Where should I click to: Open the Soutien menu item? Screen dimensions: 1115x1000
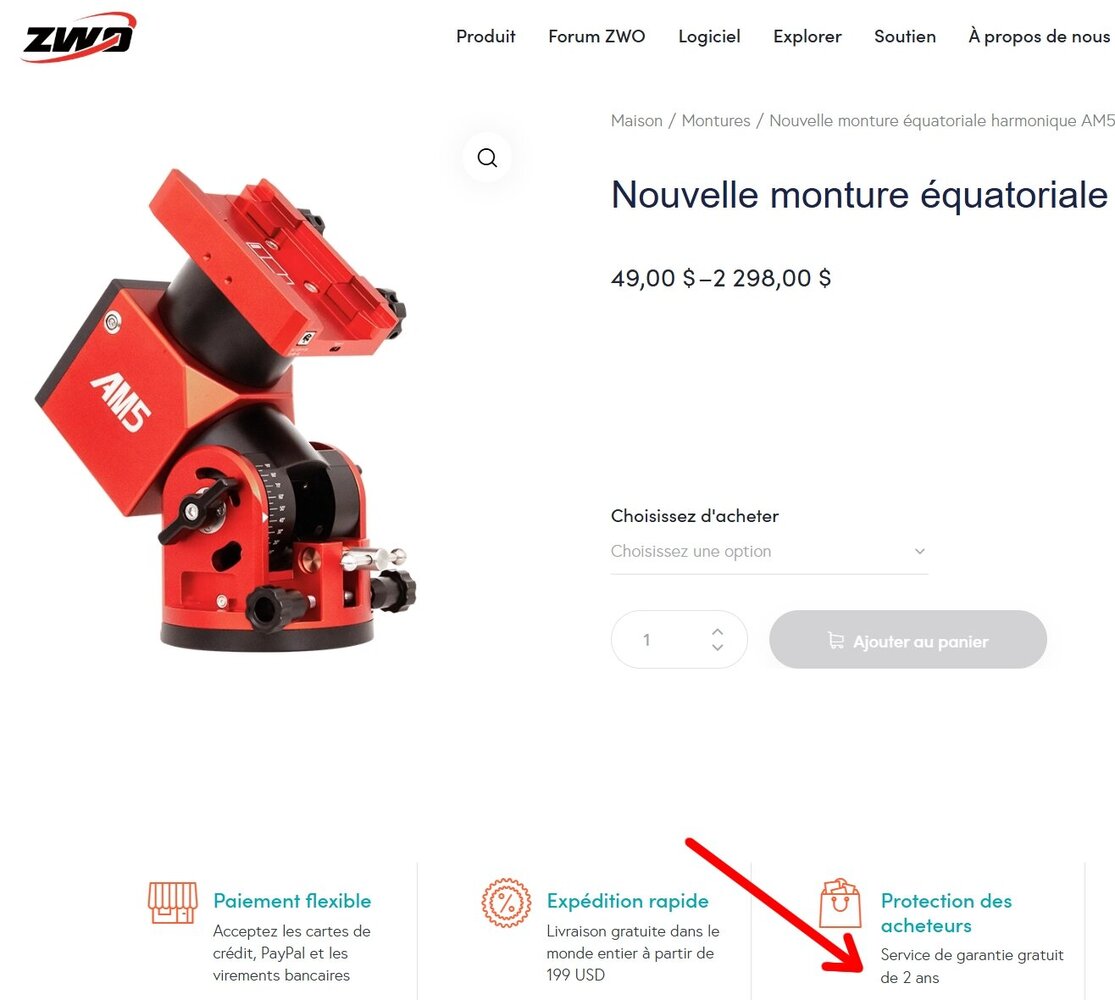point(905,36)
